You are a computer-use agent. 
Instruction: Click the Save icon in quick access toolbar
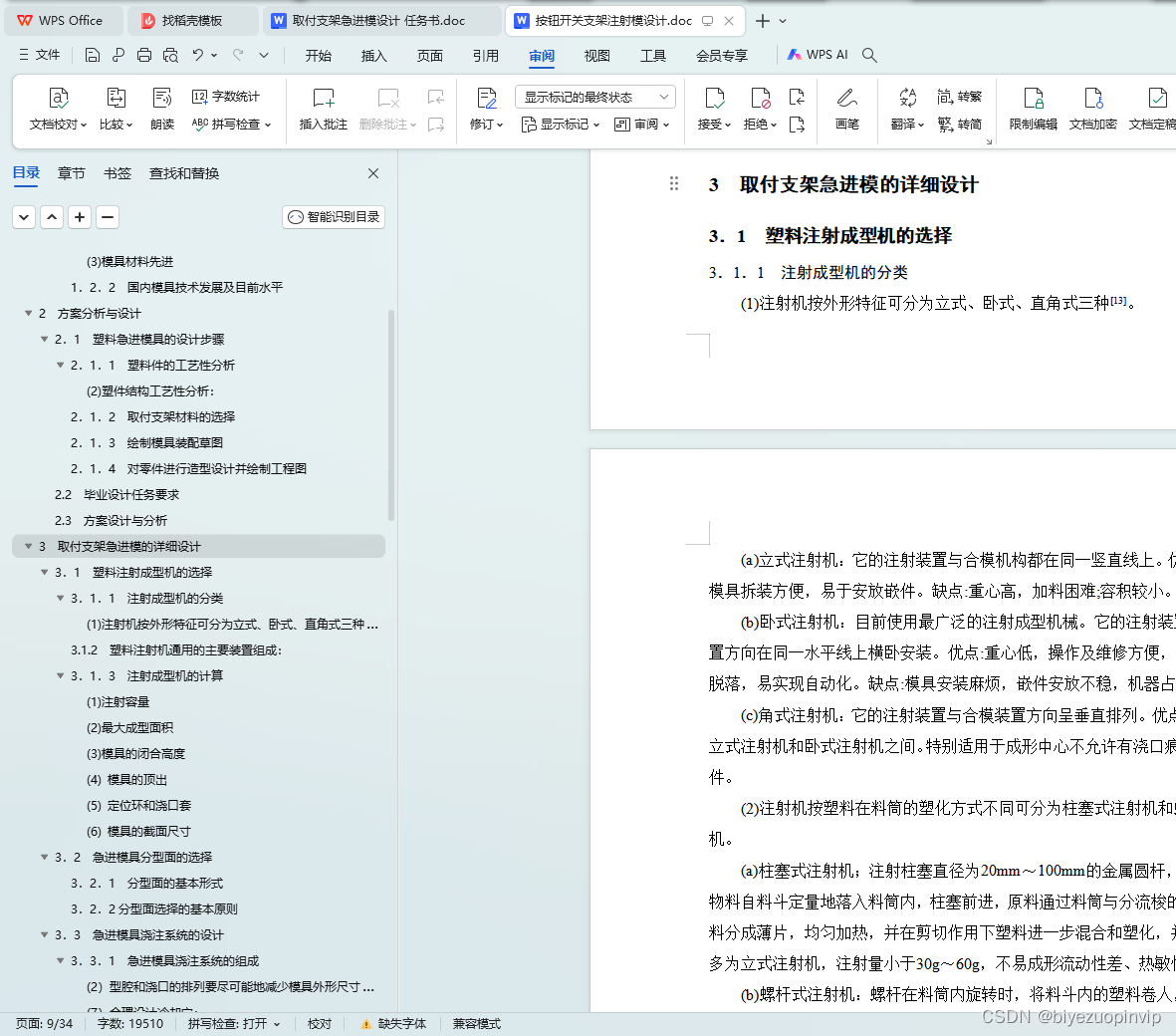93,55
